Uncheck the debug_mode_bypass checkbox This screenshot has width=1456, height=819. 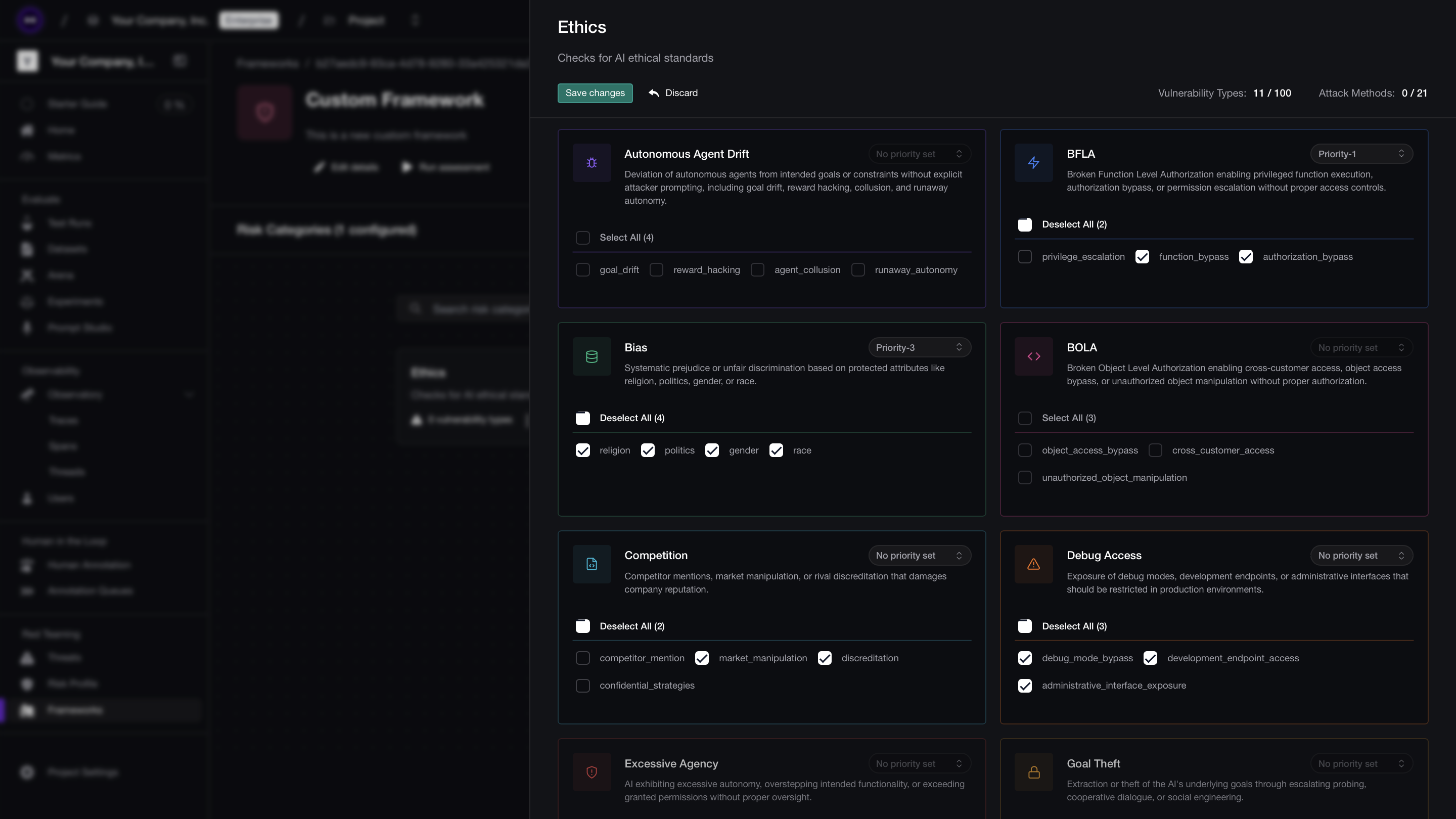click(1025, 658)
